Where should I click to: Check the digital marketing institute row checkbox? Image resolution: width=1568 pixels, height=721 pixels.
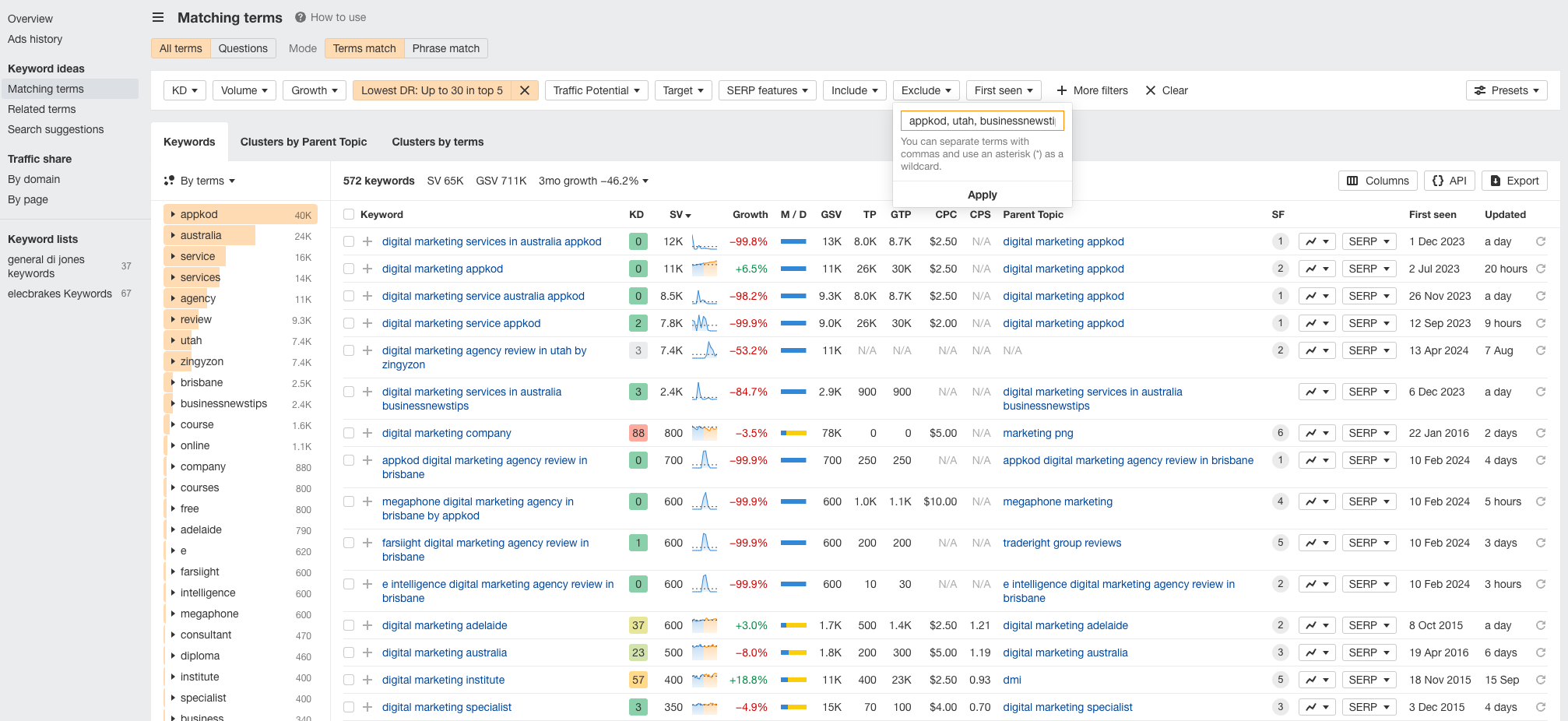click(x=349, y=680)
